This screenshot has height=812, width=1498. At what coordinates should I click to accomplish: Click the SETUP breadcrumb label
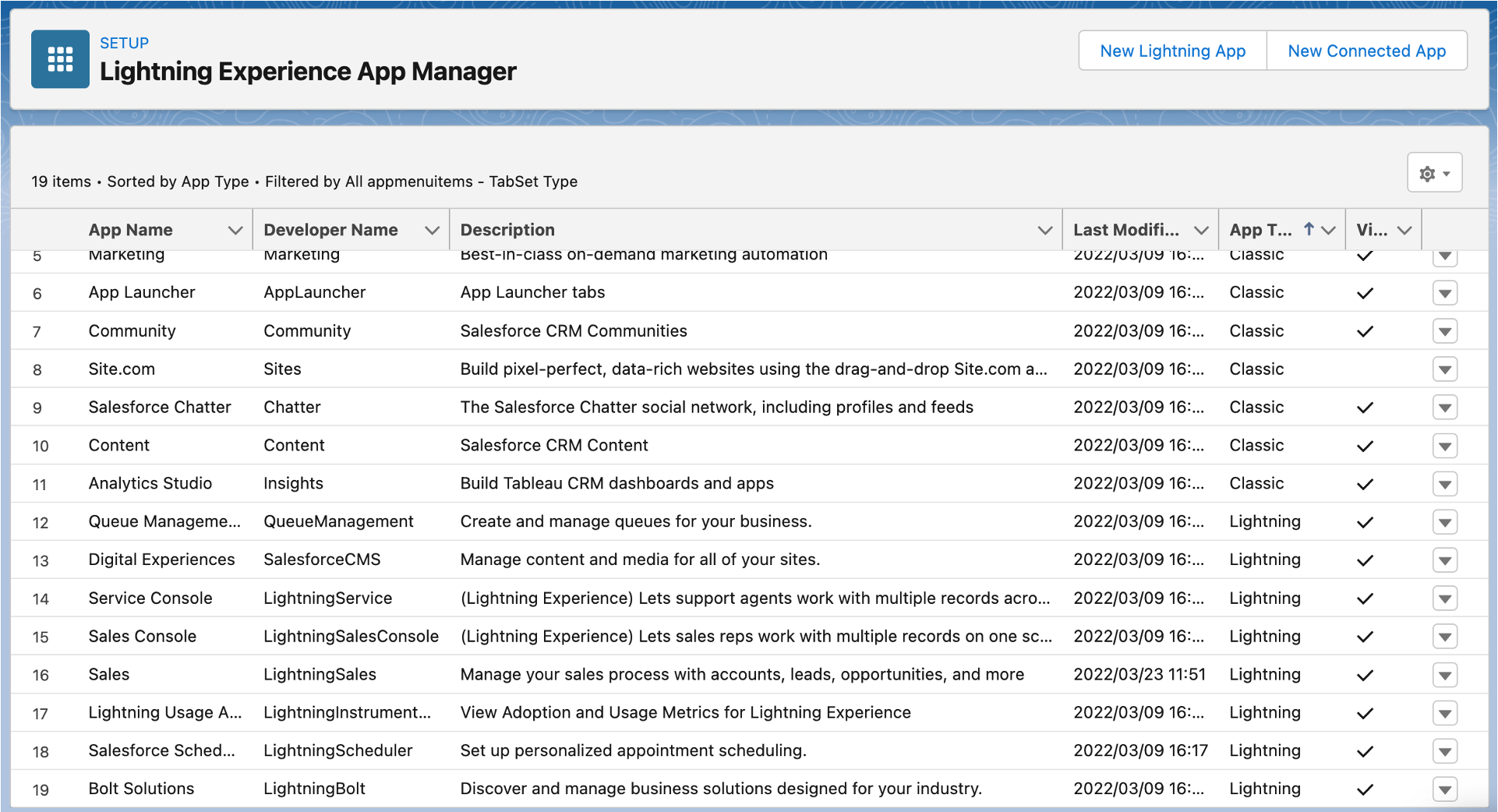tap(124, 43)
